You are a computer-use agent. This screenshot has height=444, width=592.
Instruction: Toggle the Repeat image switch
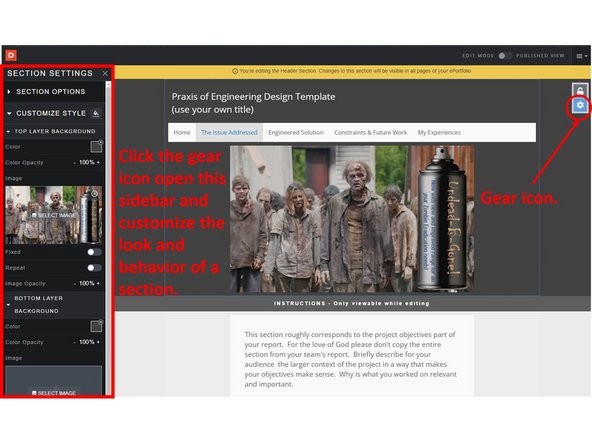(94, 268)
